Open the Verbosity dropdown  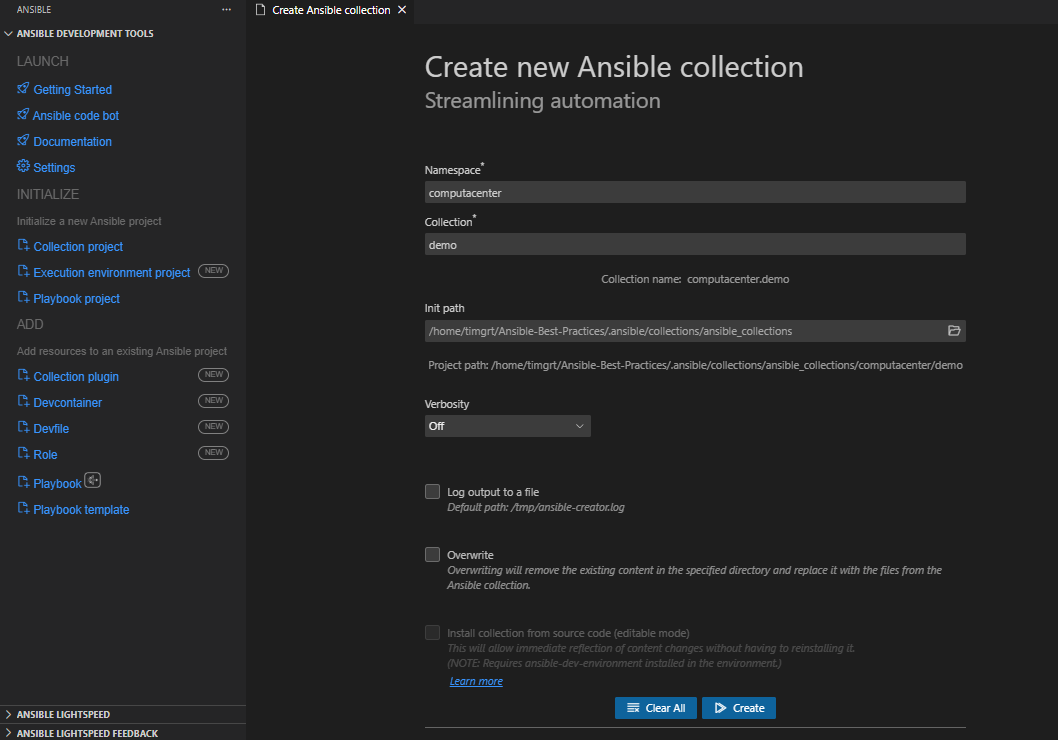(507, 425)
